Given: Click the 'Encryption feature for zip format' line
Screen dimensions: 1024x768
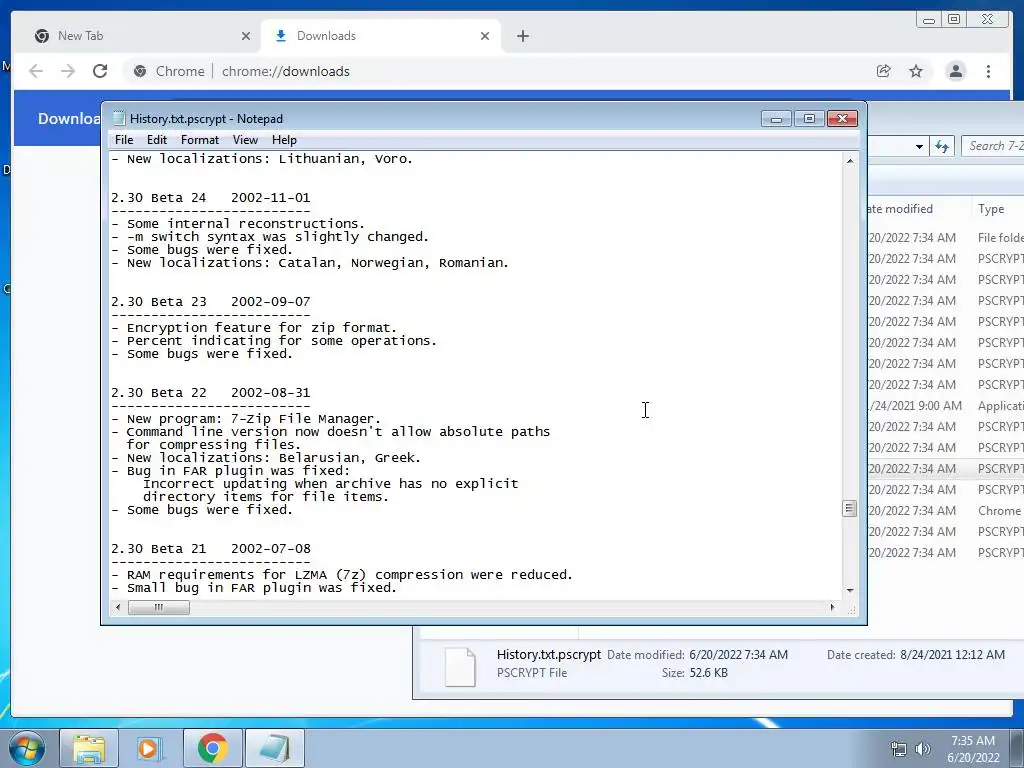Looking at the screenshot, I should pos(254,328).
